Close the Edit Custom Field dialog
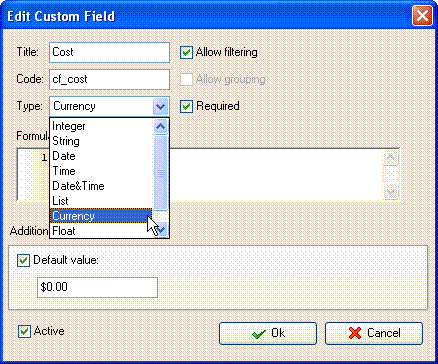 422,16
